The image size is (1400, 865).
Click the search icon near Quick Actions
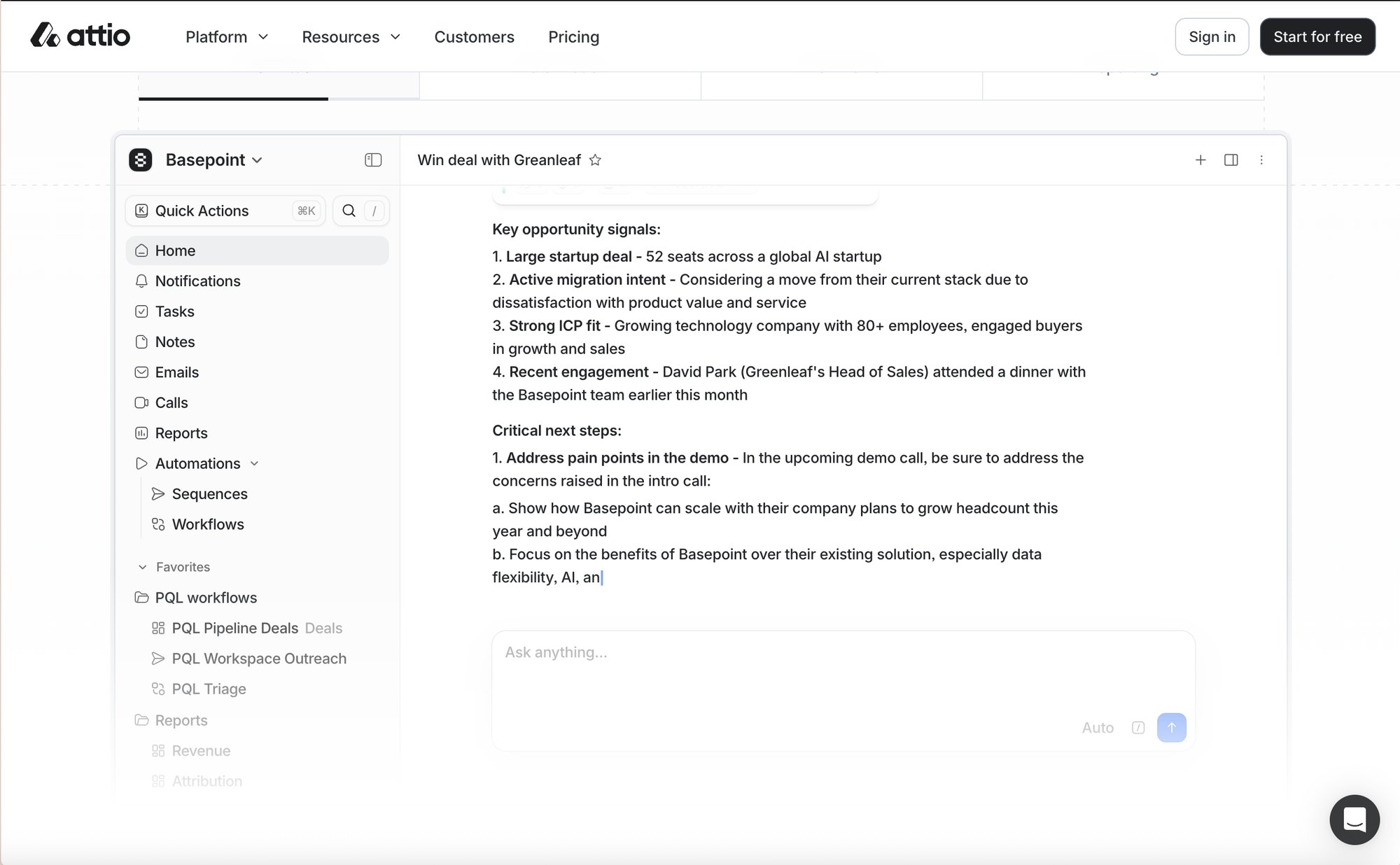[x=349, y=210]
